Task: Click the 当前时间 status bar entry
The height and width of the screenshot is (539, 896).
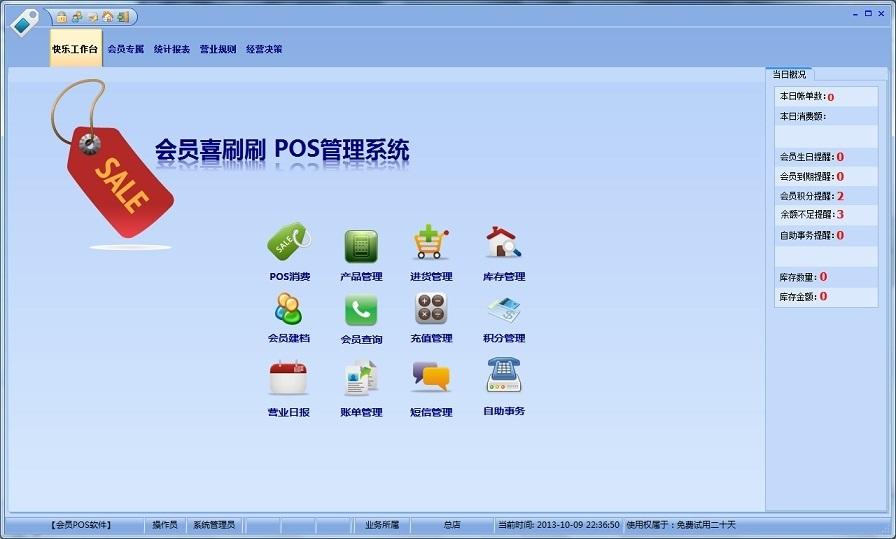Action: [558, 525]
